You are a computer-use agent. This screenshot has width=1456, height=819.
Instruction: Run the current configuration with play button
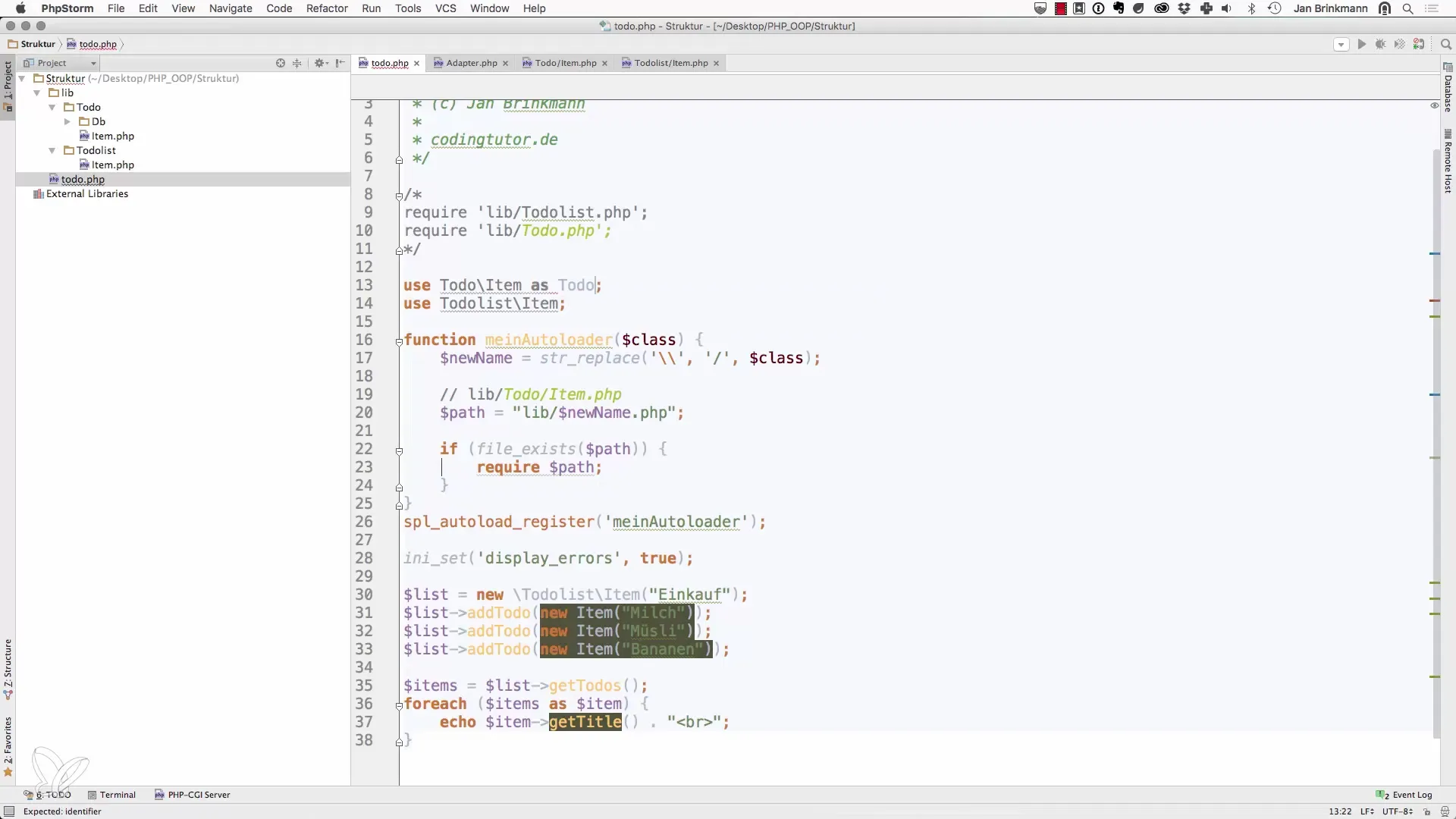[1361, 44]
